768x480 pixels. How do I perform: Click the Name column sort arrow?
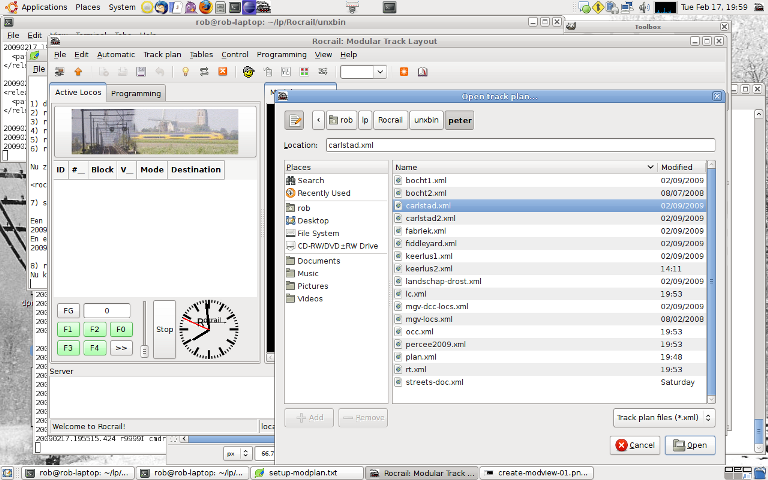(x=649, y=167)
